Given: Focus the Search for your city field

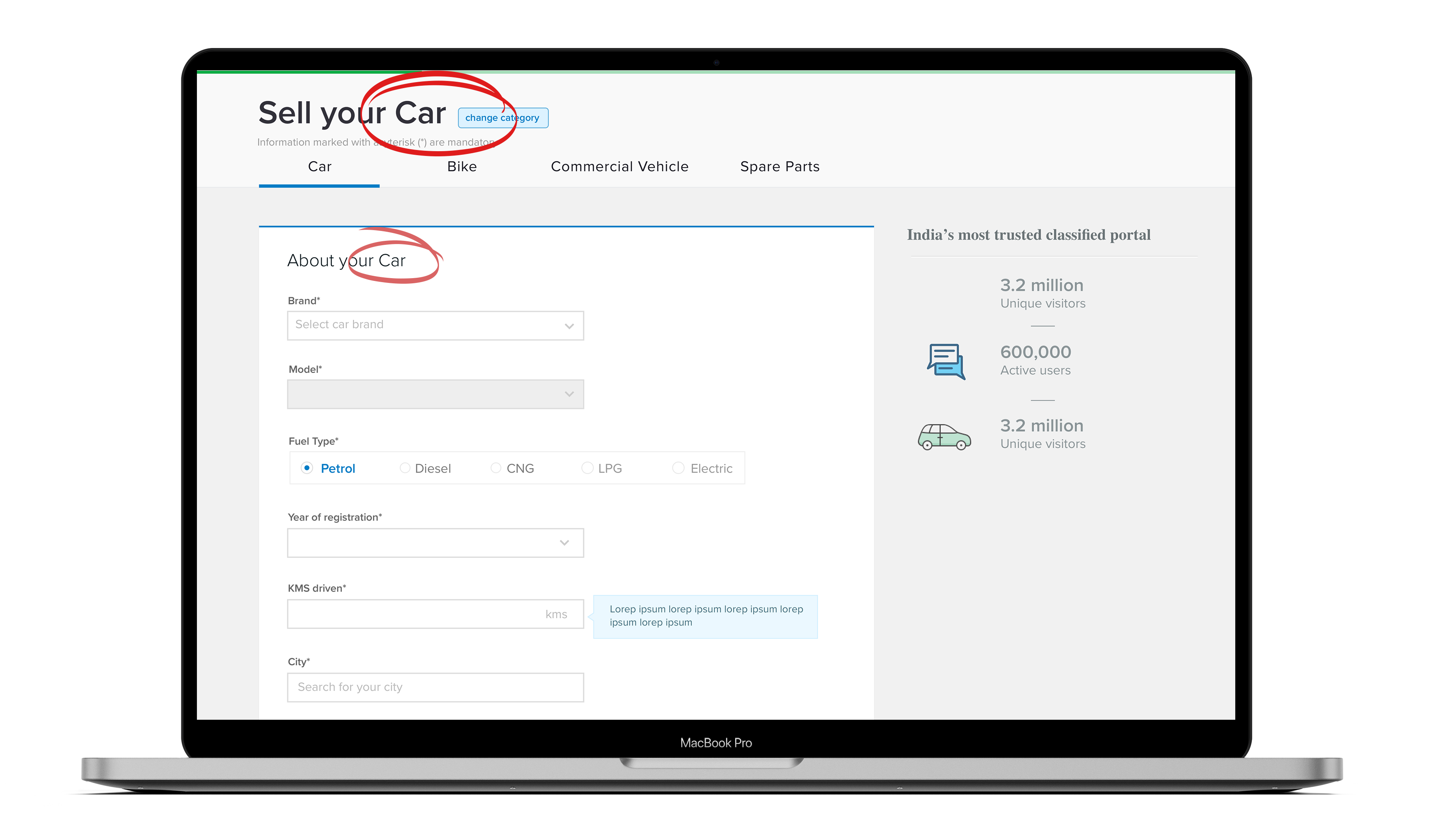Looking at the screenshot, I should click(435, 687).
